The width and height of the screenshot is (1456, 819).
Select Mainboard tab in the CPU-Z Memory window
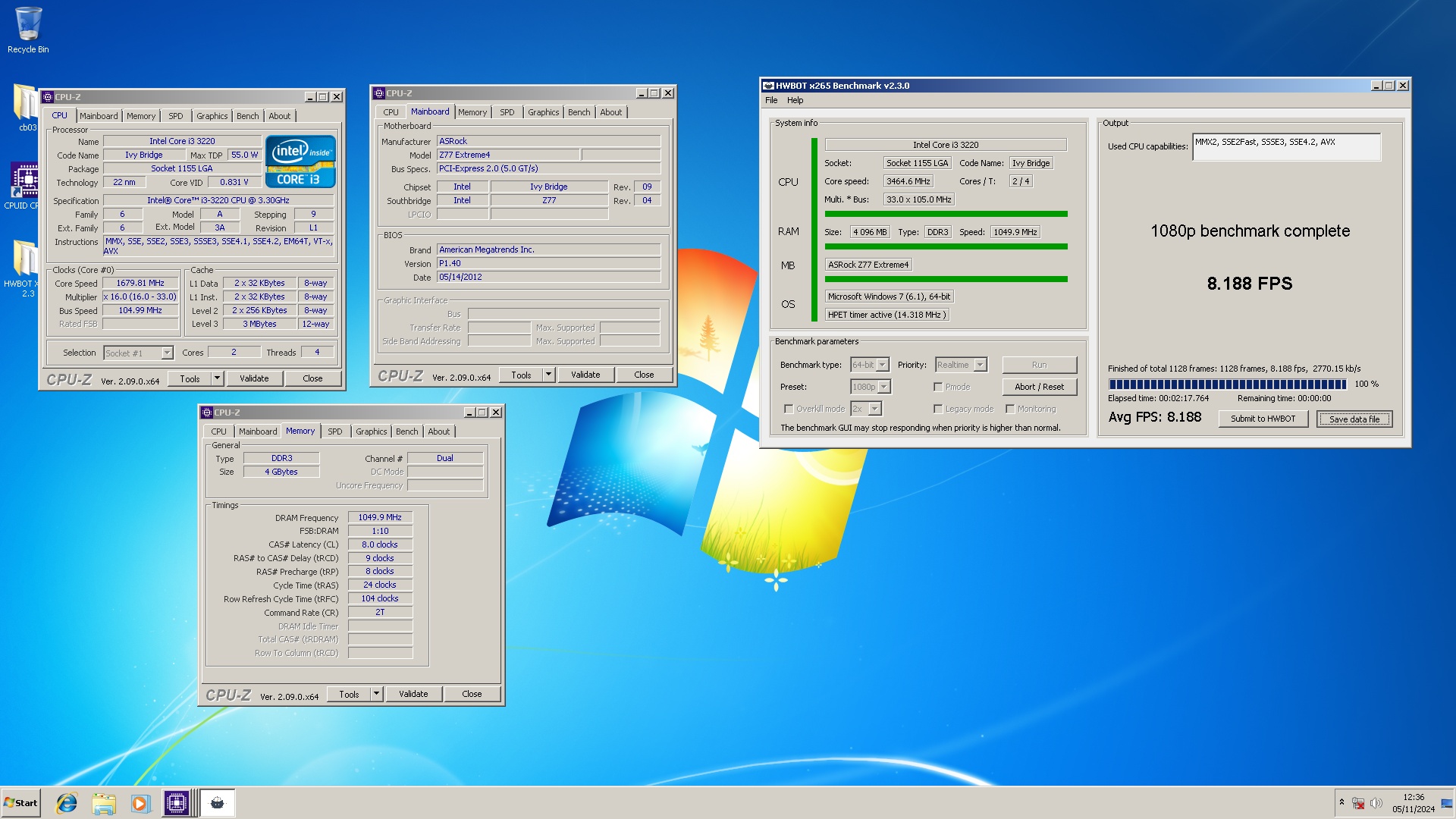click(x=258, y=431)
